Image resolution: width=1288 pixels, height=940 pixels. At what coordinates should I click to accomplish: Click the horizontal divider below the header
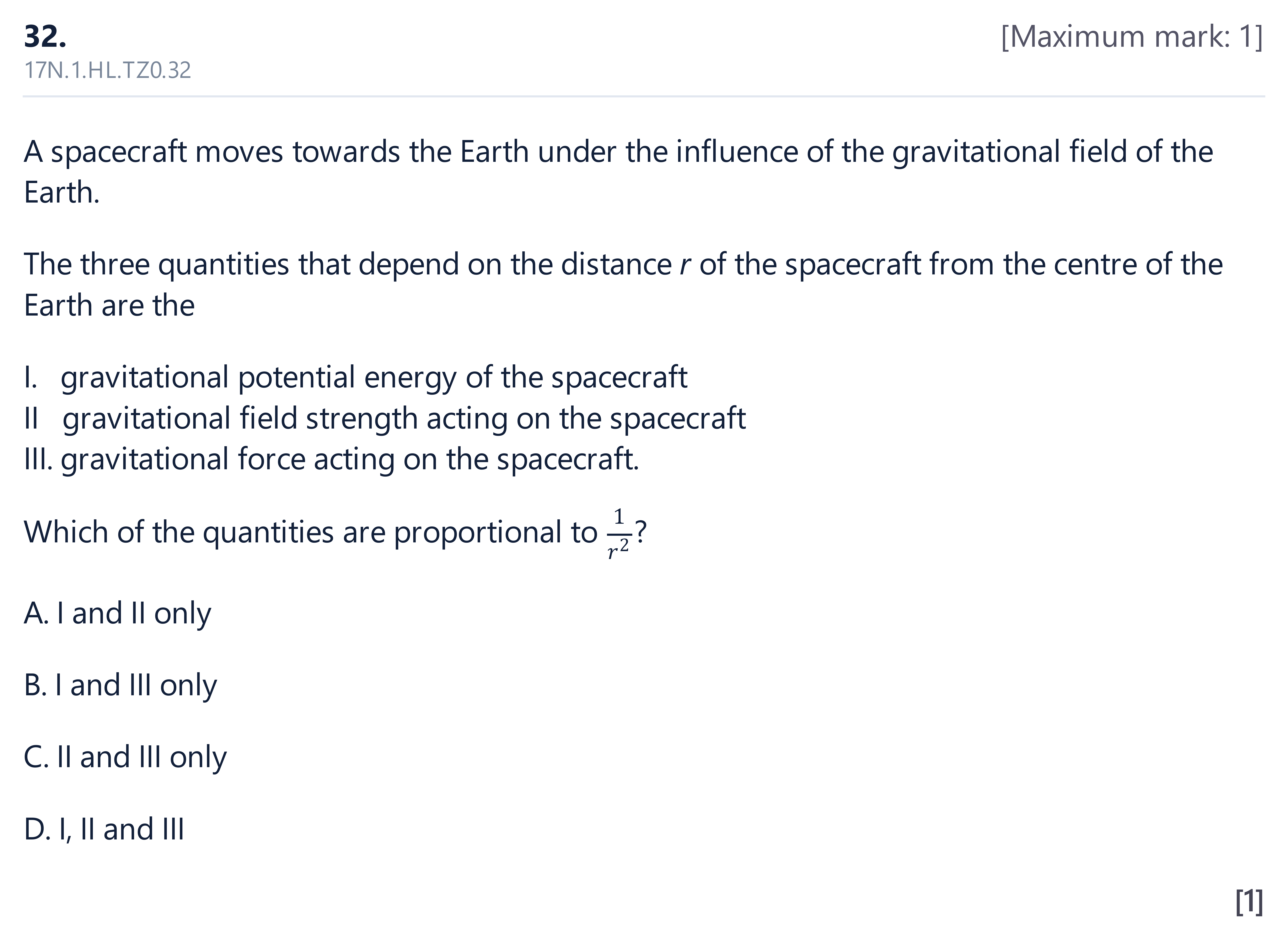tap(644, 96)
